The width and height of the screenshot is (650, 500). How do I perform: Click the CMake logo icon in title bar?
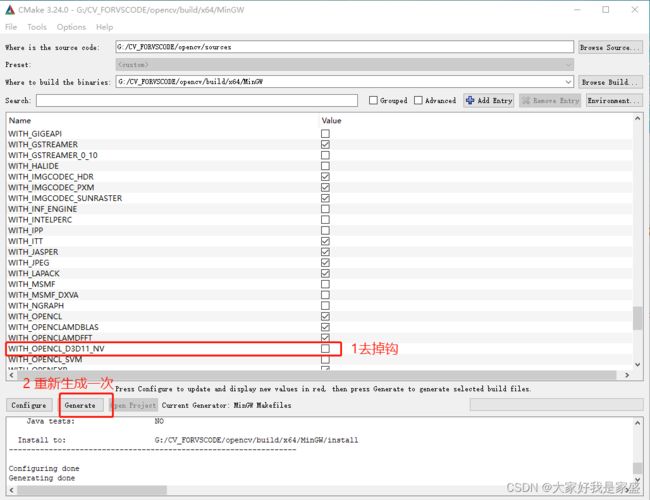[x=10, y=10]
